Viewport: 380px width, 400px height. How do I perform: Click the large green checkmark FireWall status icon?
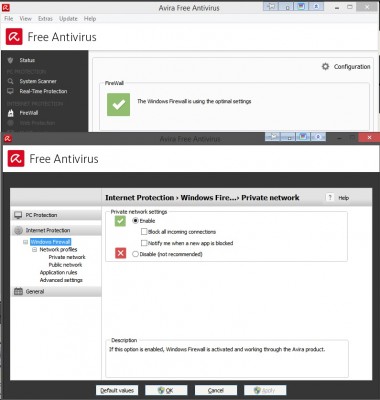[x=118, y=105]
